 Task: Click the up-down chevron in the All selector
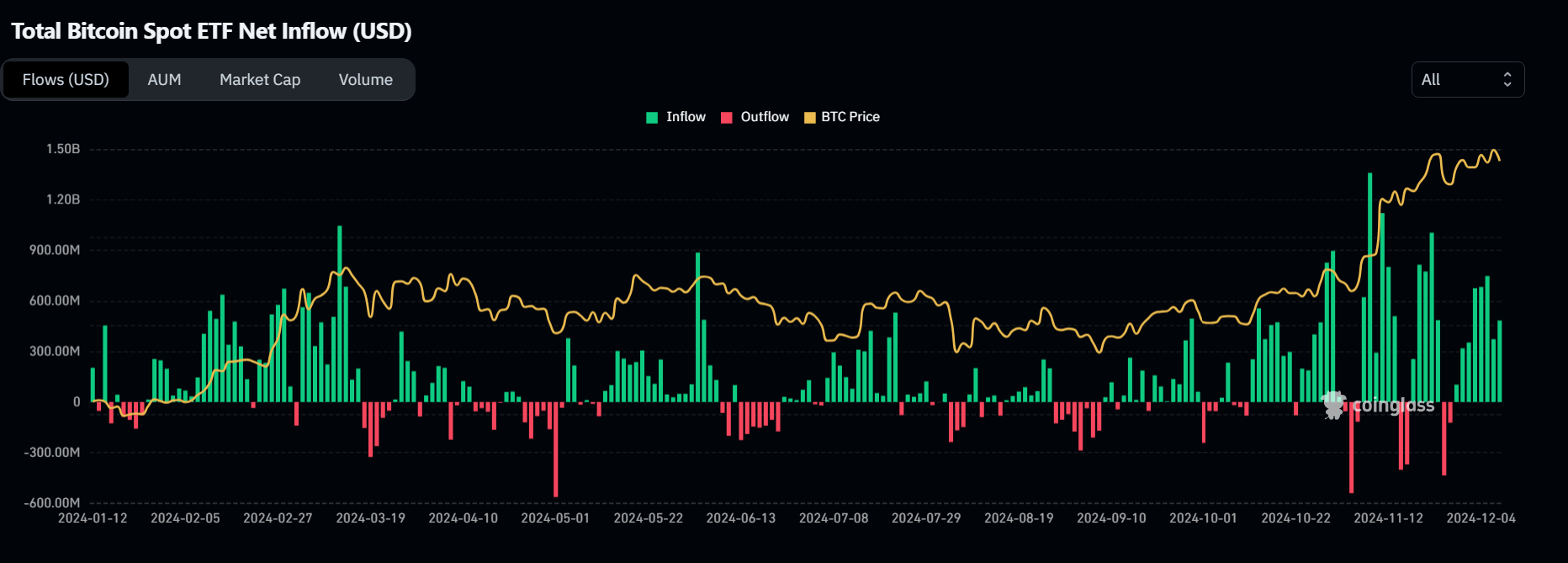coord(1507,80)
